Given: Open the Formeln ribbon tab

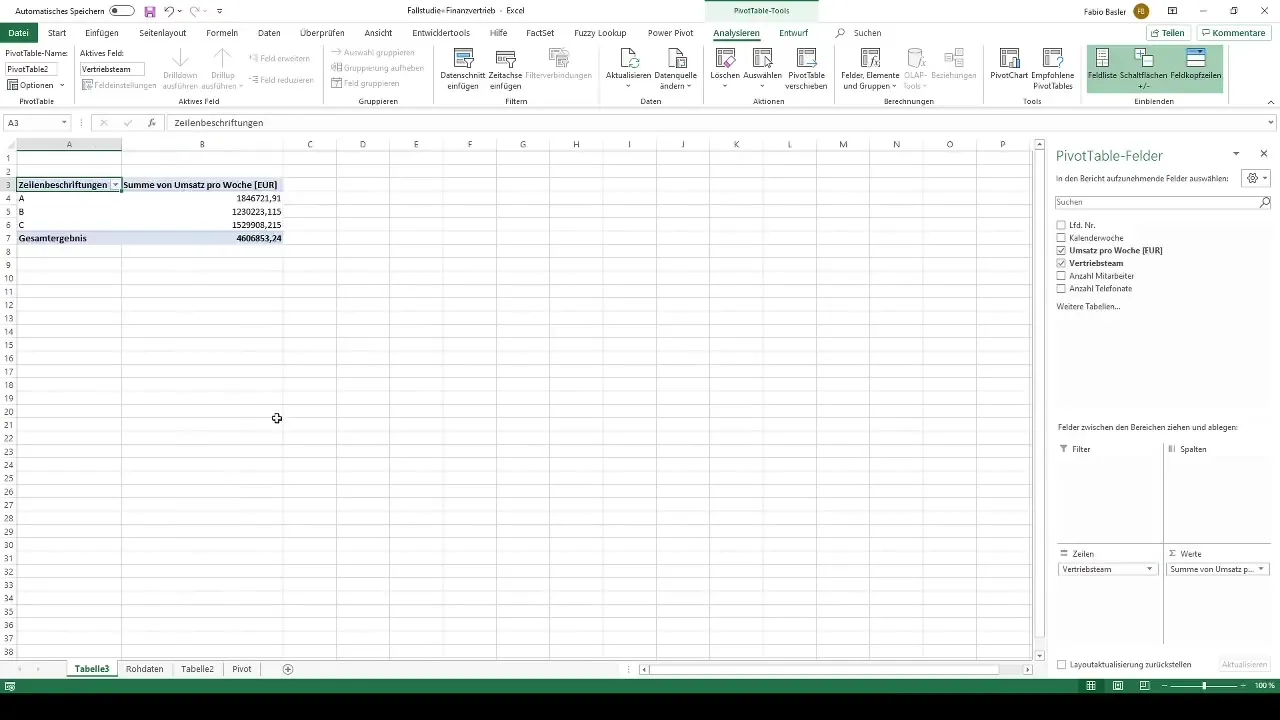Looking at the screenshot, I should [x=222, y=33].
